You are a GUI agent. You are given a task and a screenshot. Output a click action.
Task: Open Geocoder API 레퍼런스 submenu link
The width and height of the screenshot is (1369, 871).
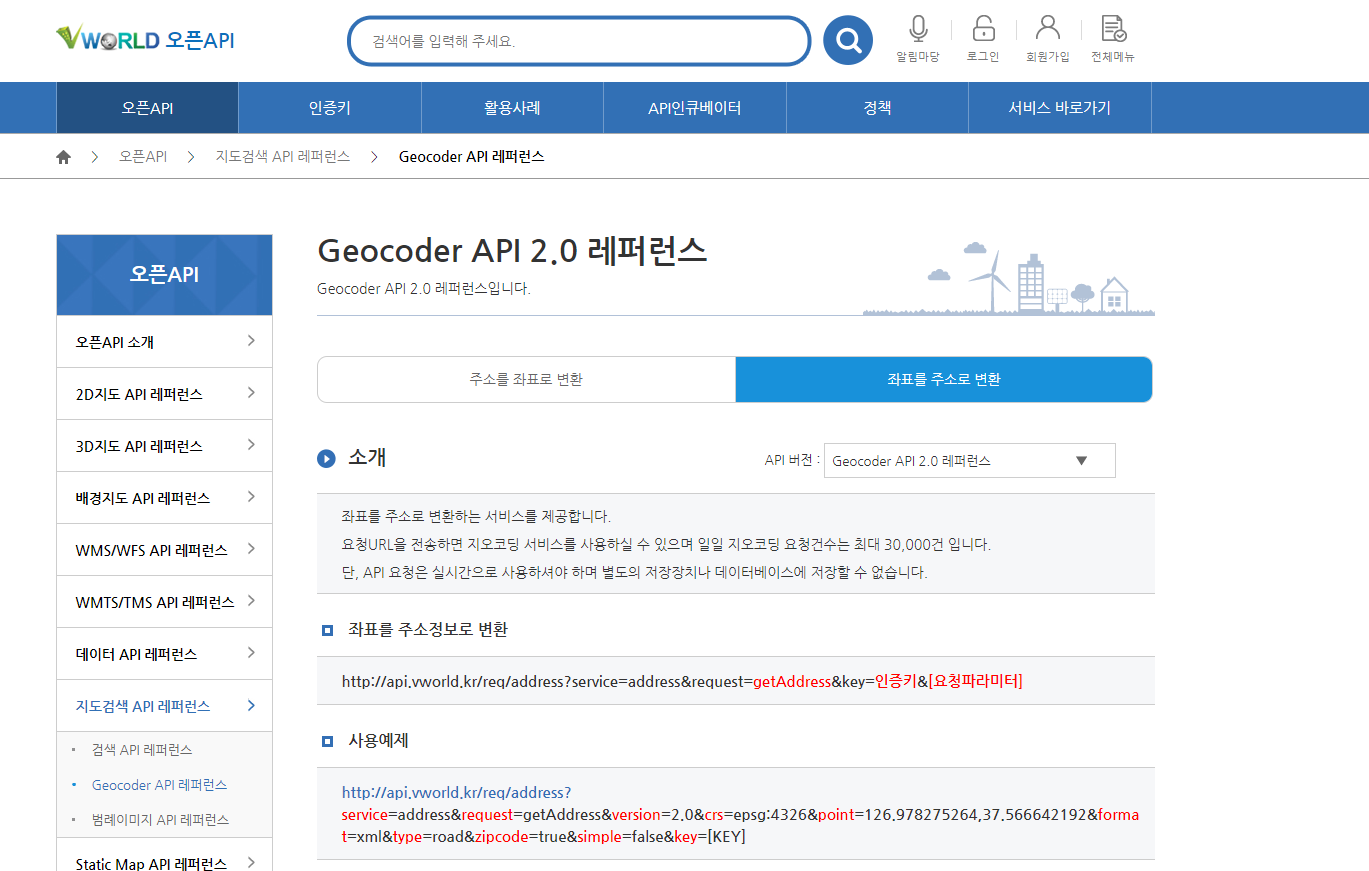159,785
